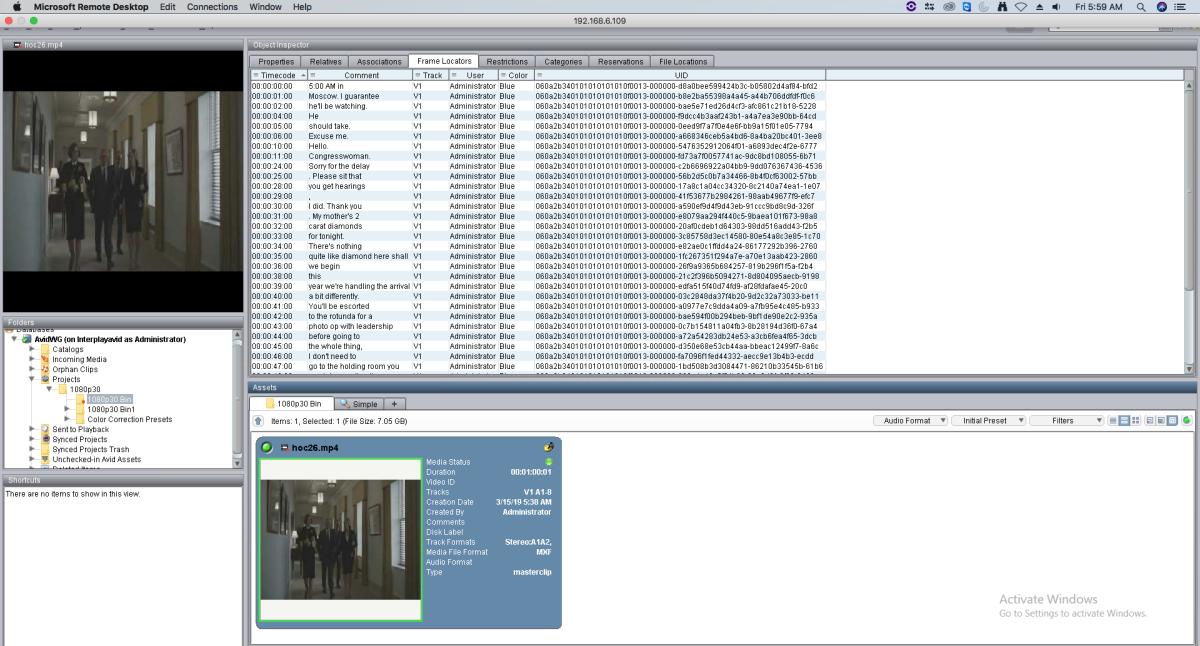The height and width of the screenshot is (646, 1200).
Task: Click the lock icon on hoc26.mp4 card
Action: click(x=548, y=447)
